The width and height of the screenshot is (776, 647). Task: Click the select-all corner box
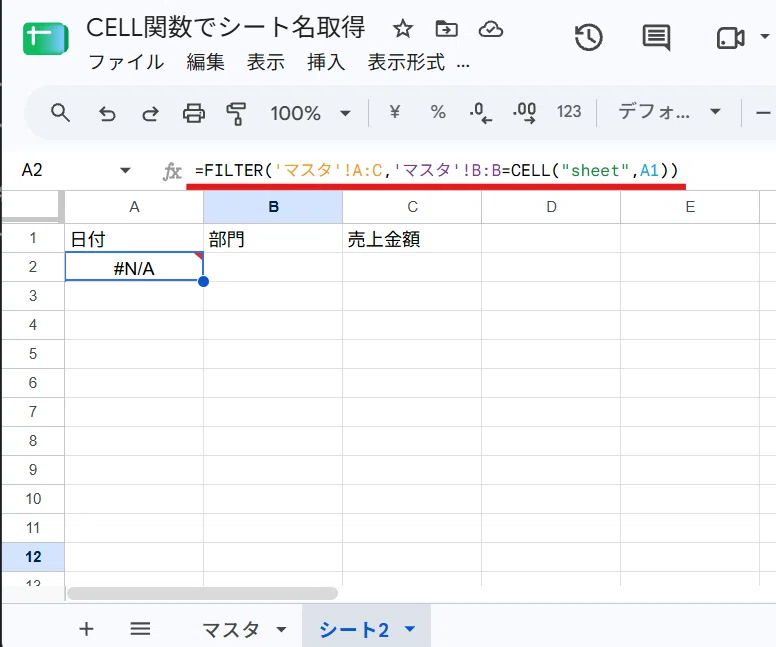(x=33, y=207)
